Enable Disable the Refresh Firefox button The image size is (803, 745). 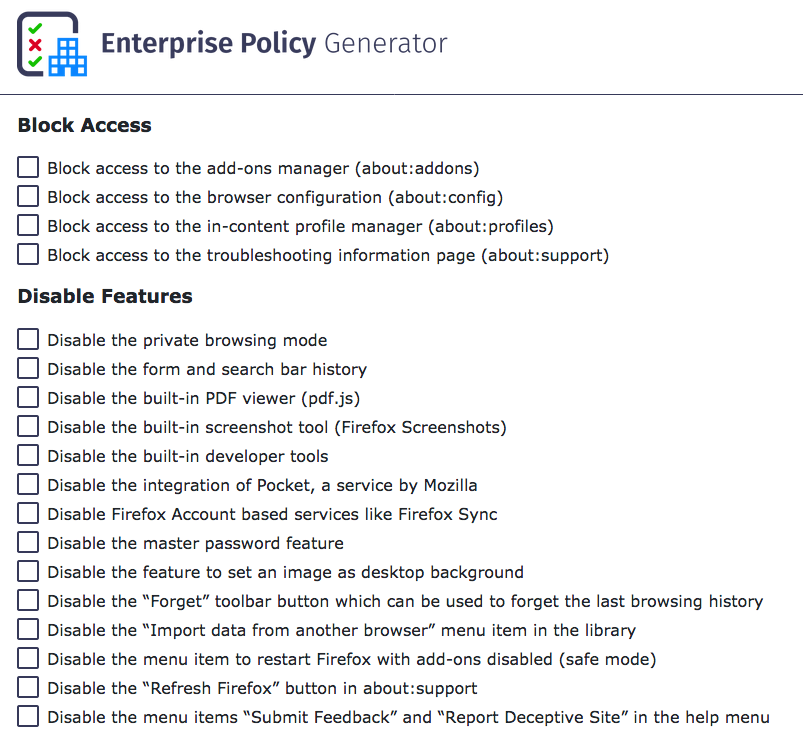(28, 687)
